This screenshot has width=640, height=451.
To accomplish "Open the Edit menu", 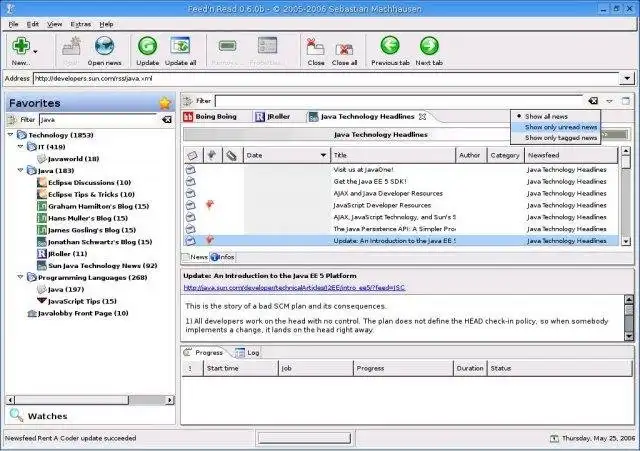I will (x=32, y=24).
